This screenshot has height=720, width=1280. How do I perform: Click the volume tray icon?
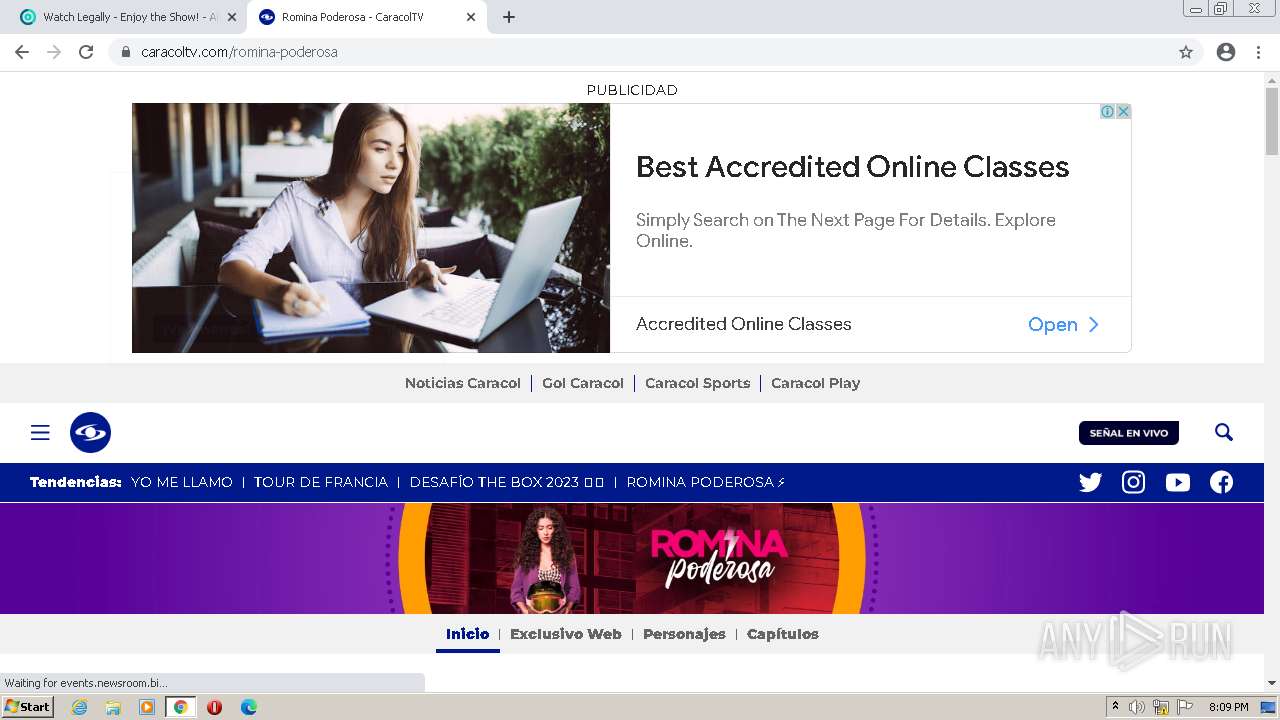tap(1137, 707)
